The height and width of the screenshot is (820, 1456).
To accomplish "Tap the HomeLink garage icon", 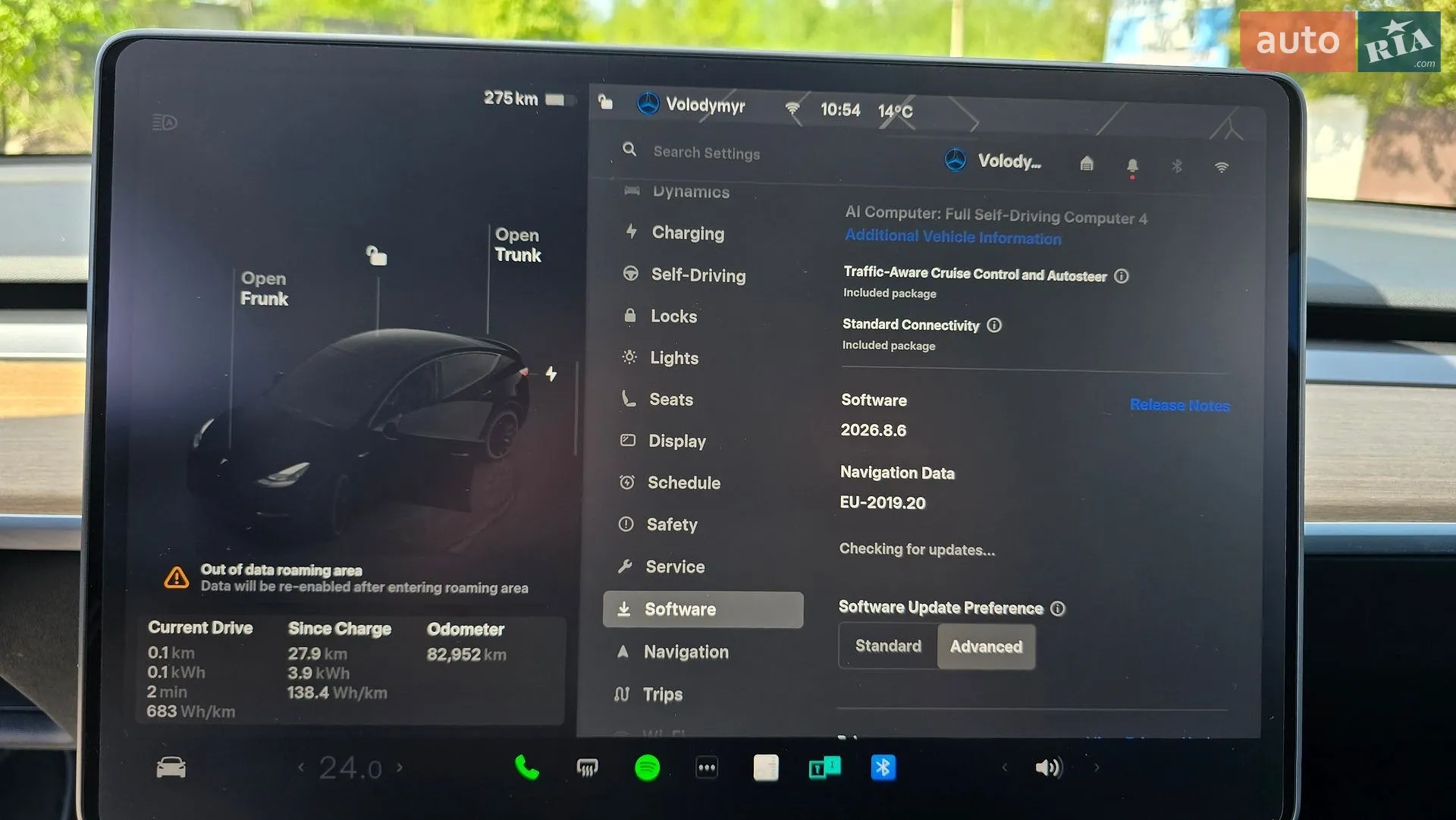I will 1087,163.
